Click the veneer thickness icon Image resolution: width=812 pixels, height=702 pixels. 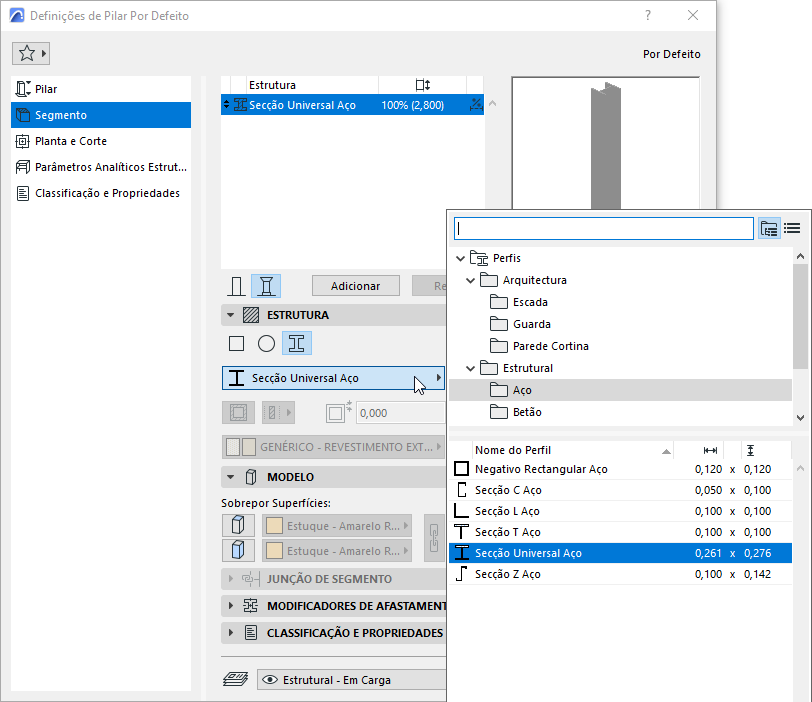(339, 412)
